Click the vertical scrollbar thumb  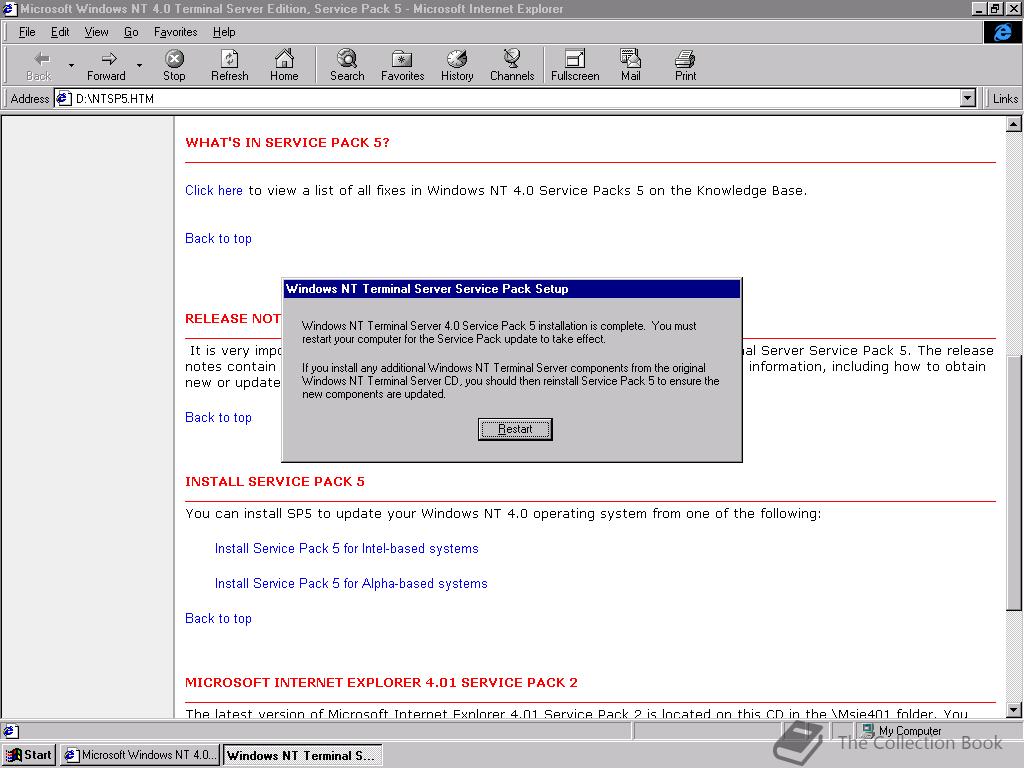[1014, 483]
